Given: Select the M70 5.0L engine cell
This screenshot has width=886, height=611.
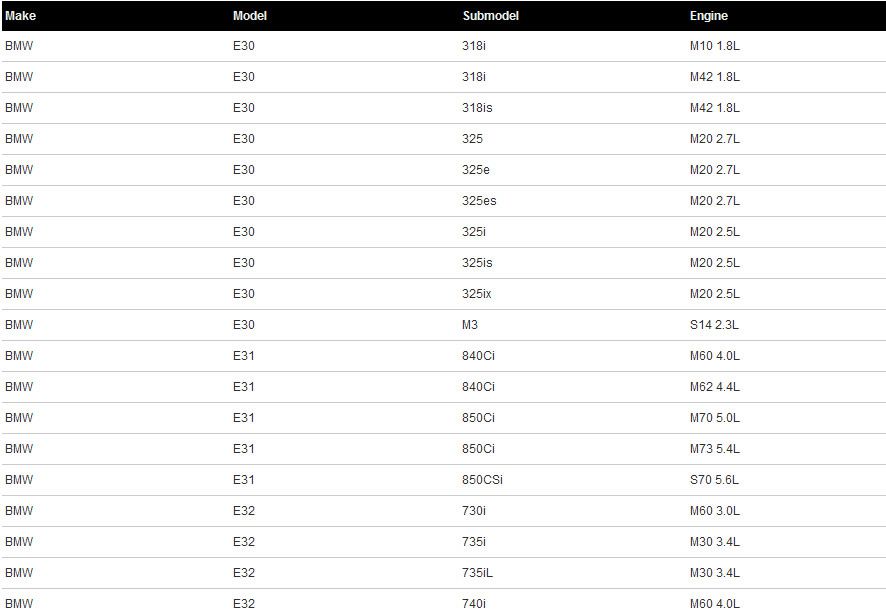Looking at the screenshot, I should pos(714,418).
